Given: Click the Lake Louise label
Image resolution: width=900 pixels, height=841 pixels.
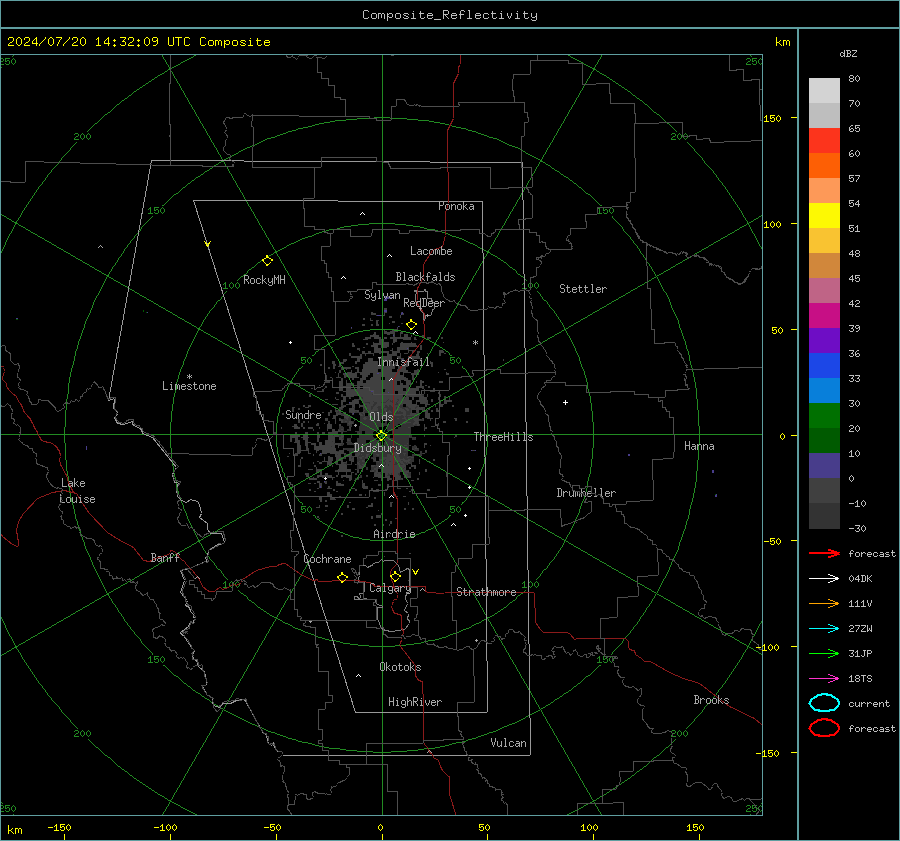Looking at the screenshot, I should (77, 491).
